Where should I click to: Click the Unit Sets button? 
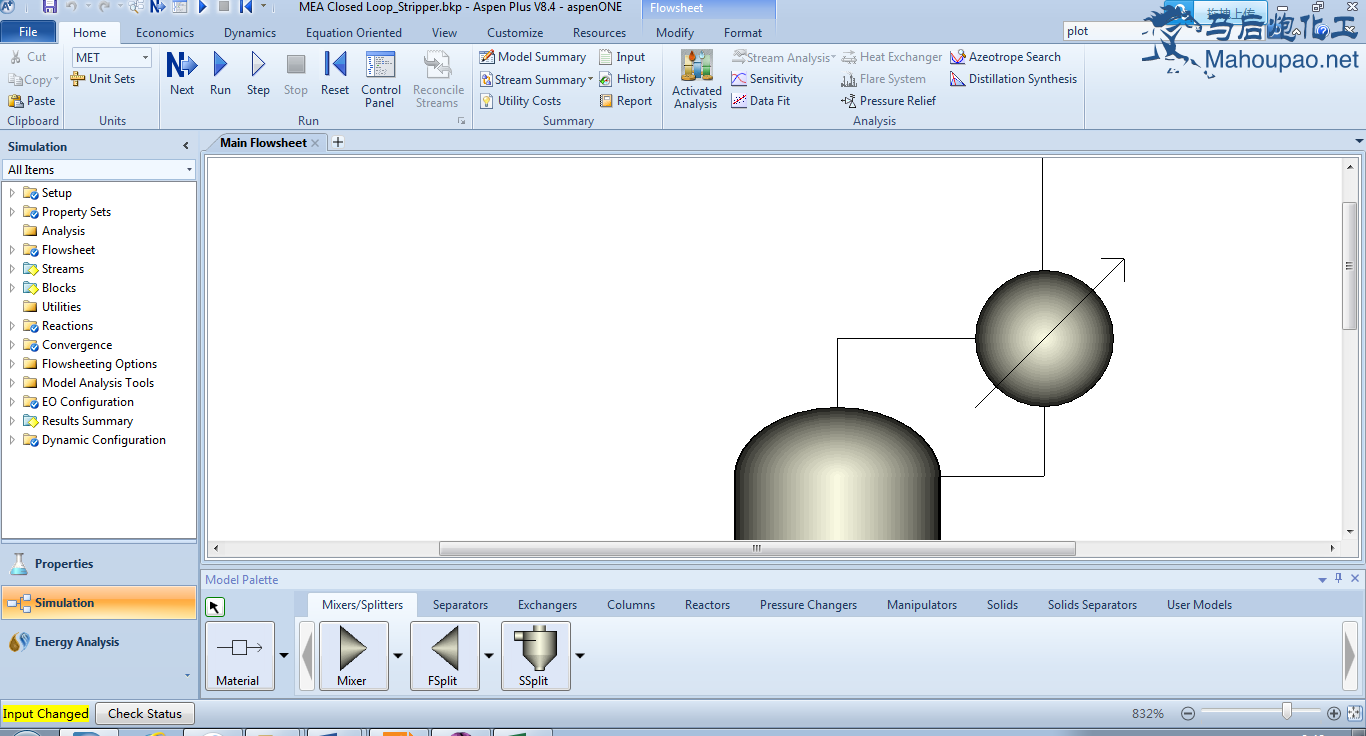coord(103,79)
